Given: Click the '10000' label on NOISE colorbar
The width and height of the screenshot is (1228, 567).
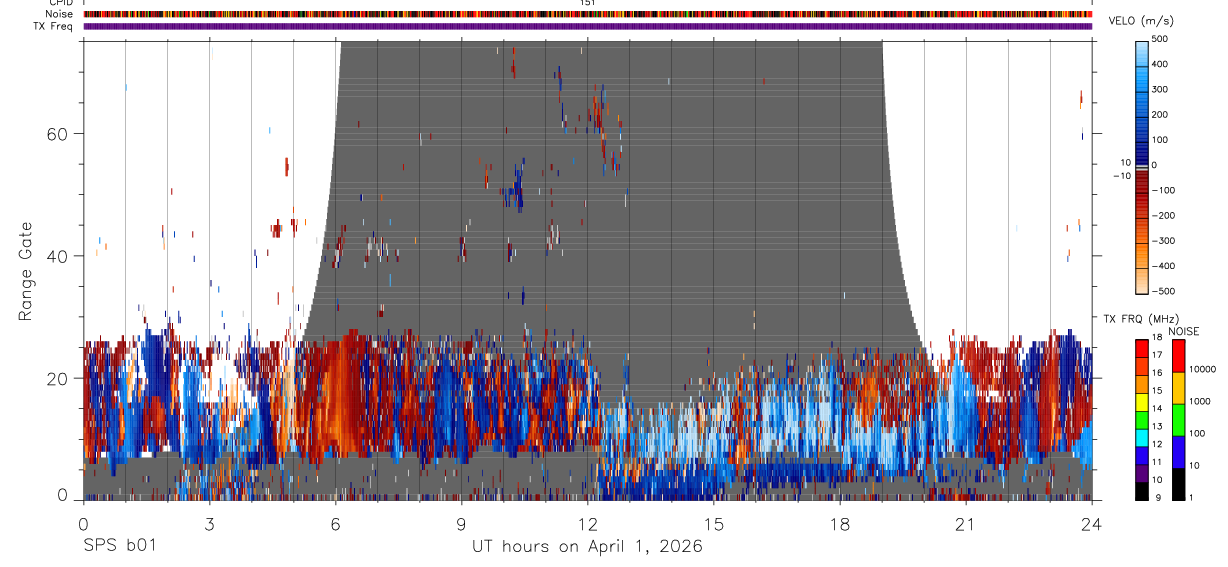Looking at the screenshot, I should click(1202, 369).
